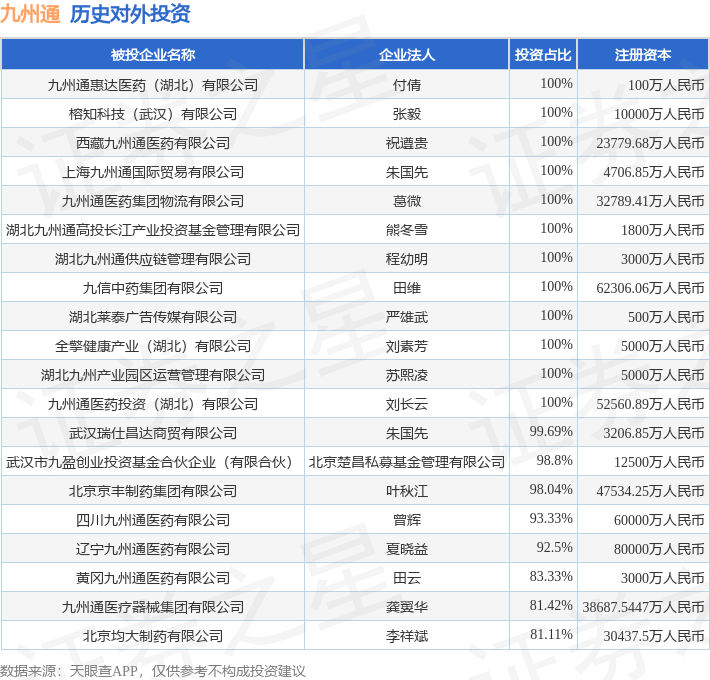Click legal person 田维
The height and width of the screenshot is (680, 710).
407,287
